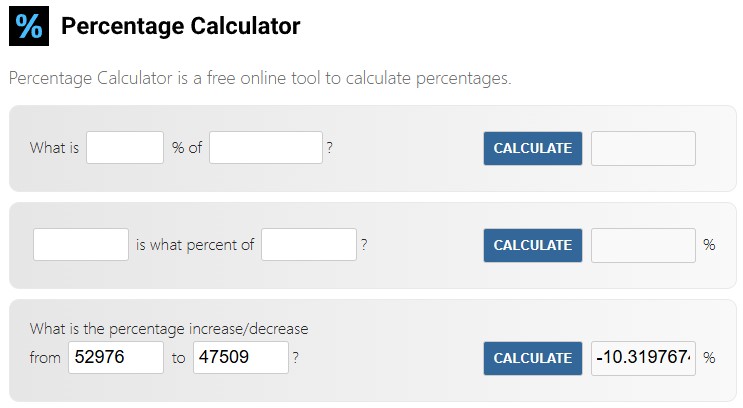The width and height of the screenshot is (743, 408).
Task: Click CALCULATE for percentage increase/decrease
Action: click(533, 358)
